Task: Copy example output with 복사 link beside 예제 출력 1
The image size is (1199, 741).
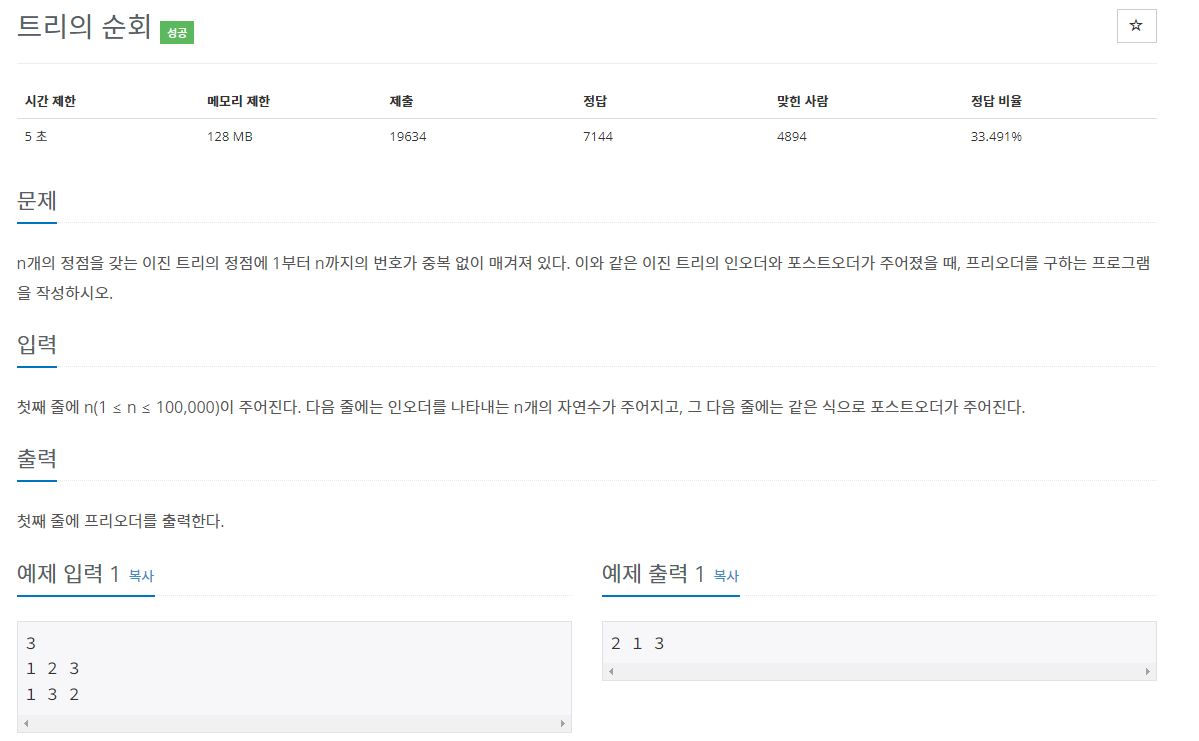Action: 726,576
